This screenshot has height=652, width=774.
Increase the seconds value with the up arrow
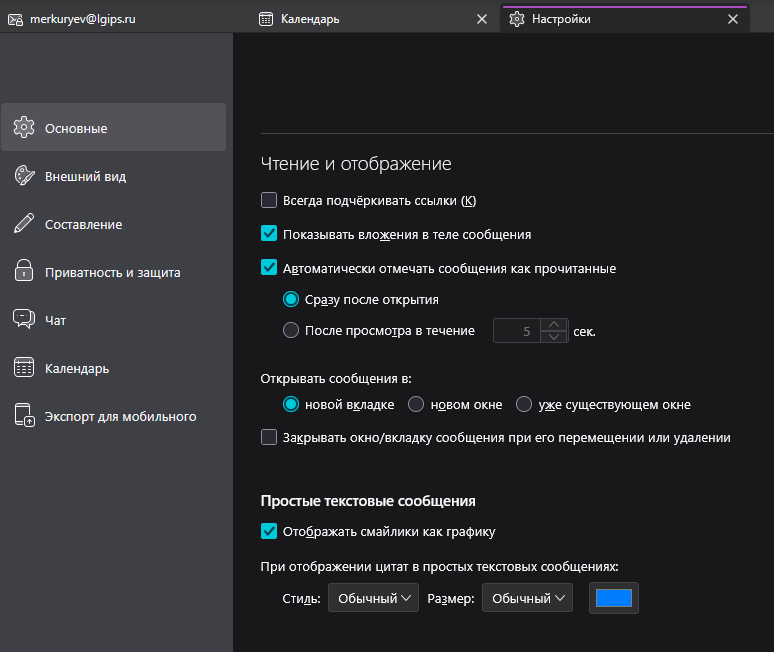click(x=554, y=323)
